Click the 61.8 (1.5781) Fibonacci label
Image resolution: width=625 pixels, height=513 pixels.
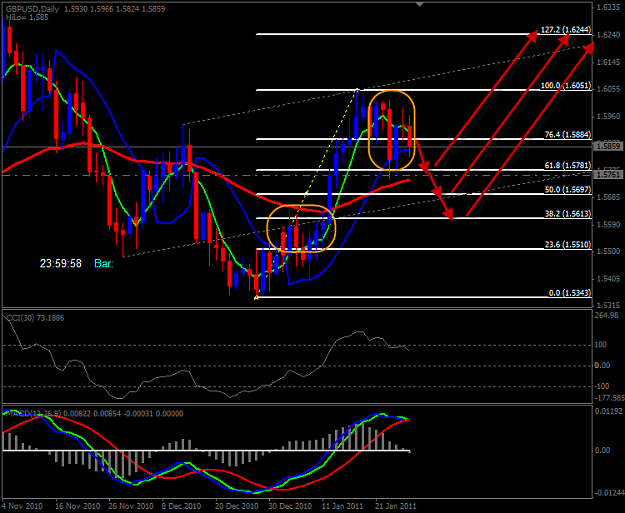568,165
